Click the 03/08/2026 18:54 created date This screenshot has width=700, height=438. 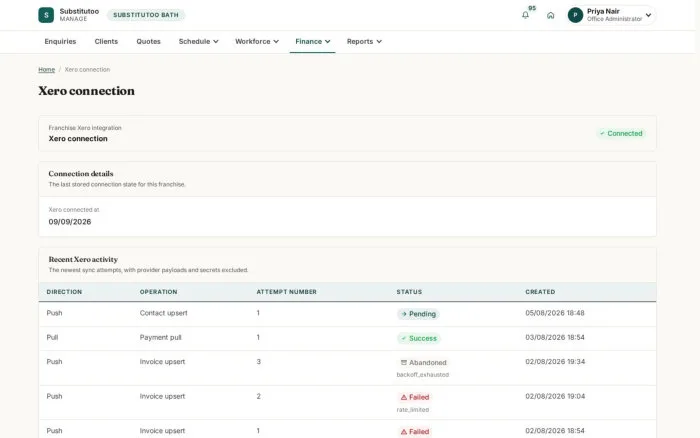click(554, 338)
